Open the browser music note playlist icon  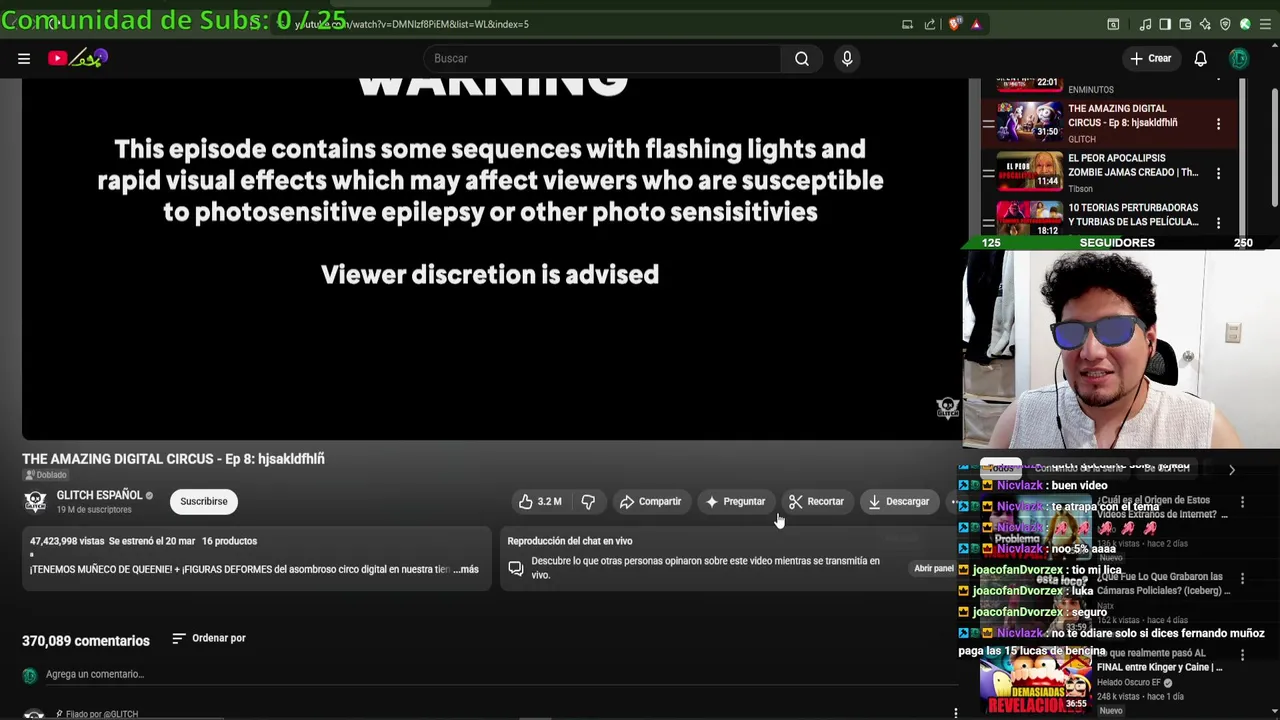pyautogui.click(x=1146, y=24)
